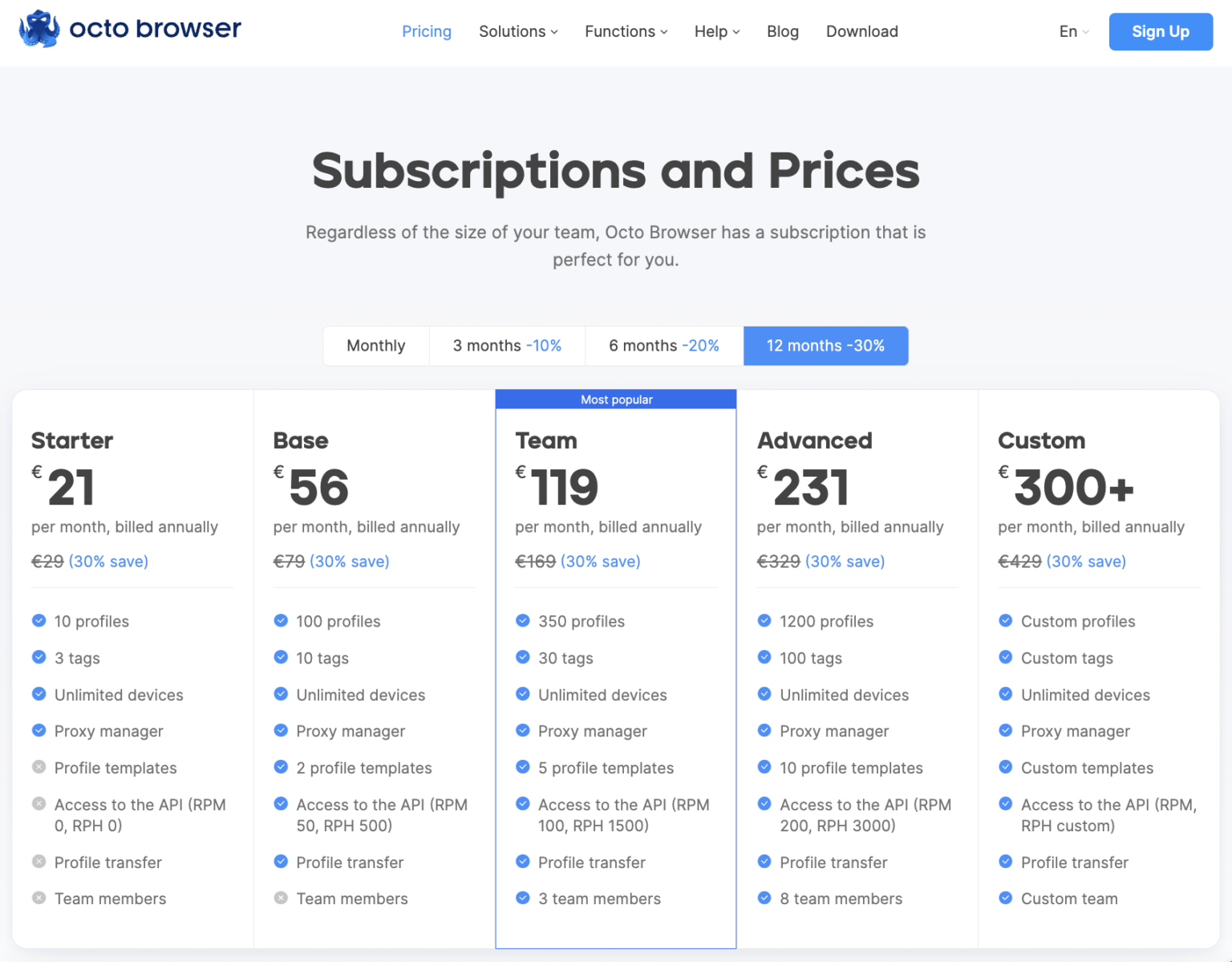Click the checkmark beside Custom team feature
Viewport: 1232px width, 962px height.
(x=1006, y=898)
